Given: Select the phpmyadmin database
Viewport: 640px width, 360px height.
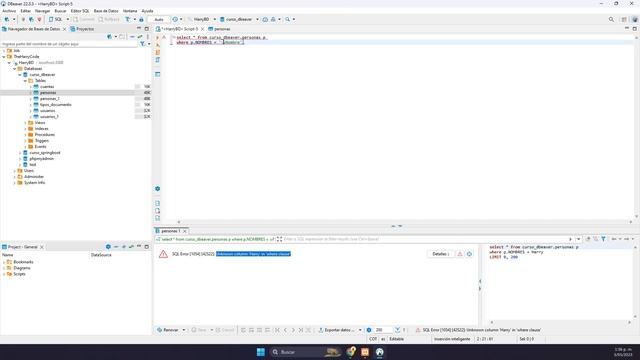Looking at the screenshot, I should (42, 159).
